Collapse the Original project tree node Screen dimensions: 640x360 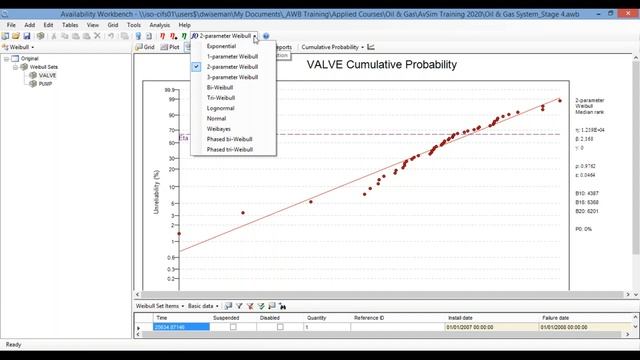(x=7, y=59)
